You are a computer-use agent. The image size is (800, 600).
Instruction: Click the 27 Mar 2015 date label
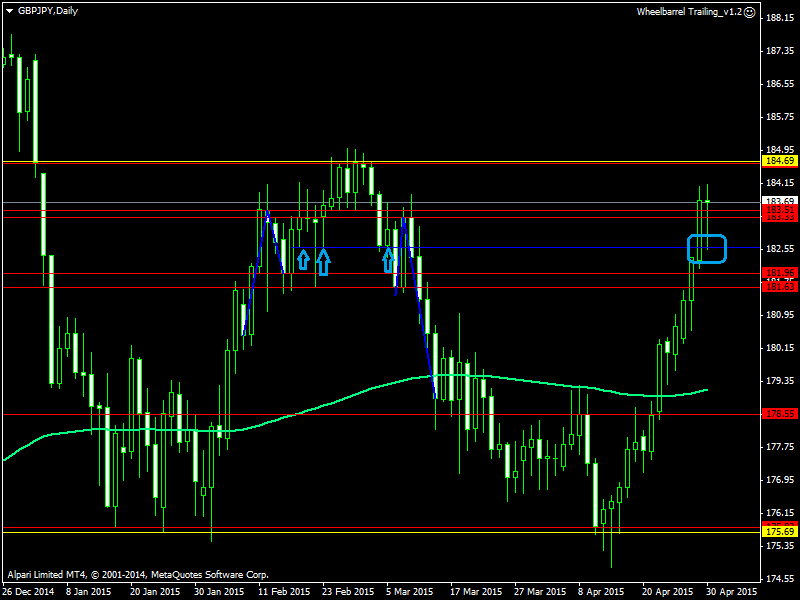(540, 592)
